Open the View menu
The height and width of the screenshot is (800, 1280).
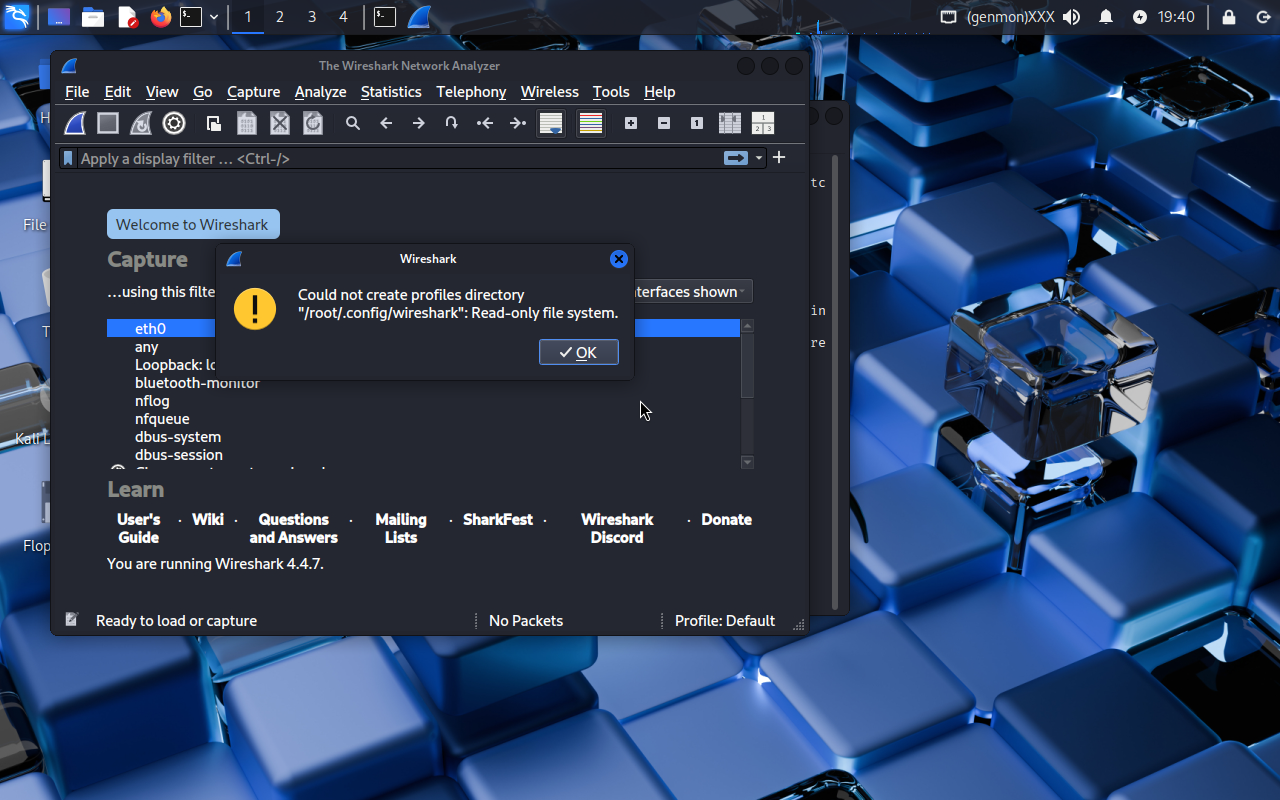162,91
